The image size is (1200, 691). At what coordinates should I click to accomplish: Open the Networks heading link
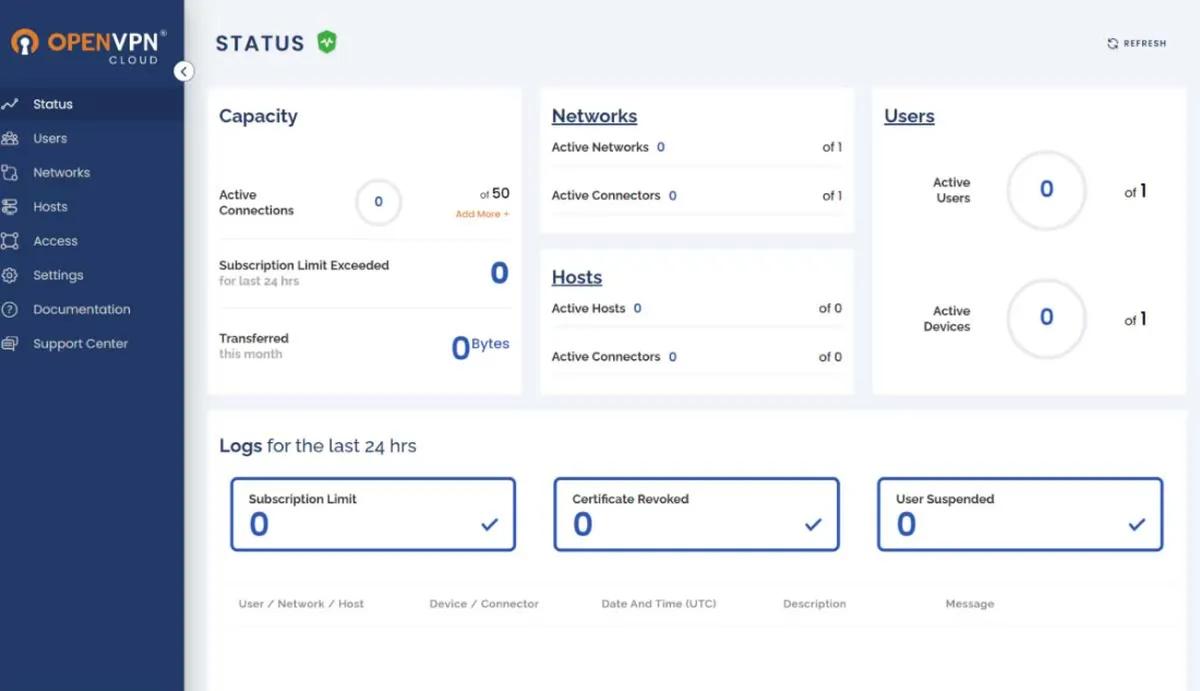[594, 116]
